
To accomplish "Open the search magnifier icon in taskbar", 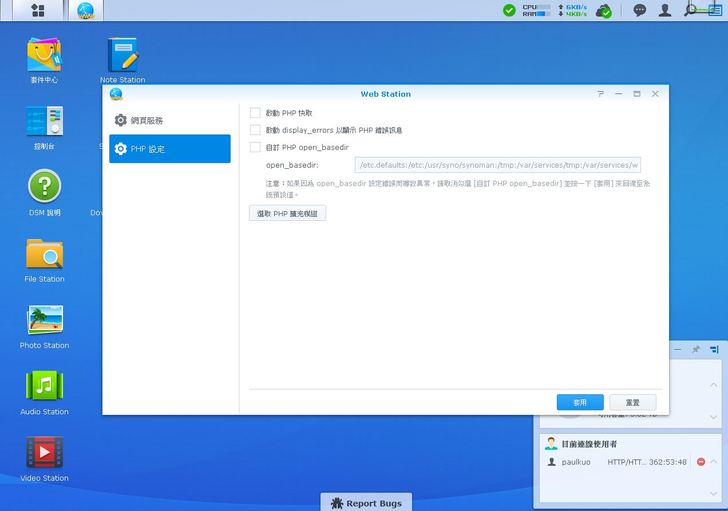I will click(690, 10).
